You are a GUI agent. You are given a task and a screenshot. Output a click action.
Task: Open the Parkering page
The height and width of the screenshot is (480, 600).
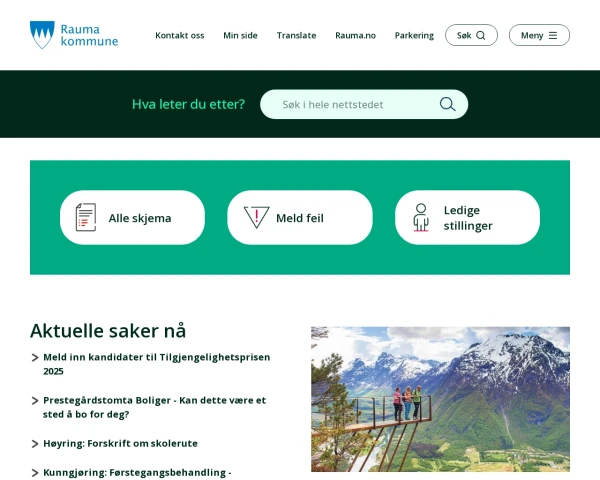[x=414, y=35]
